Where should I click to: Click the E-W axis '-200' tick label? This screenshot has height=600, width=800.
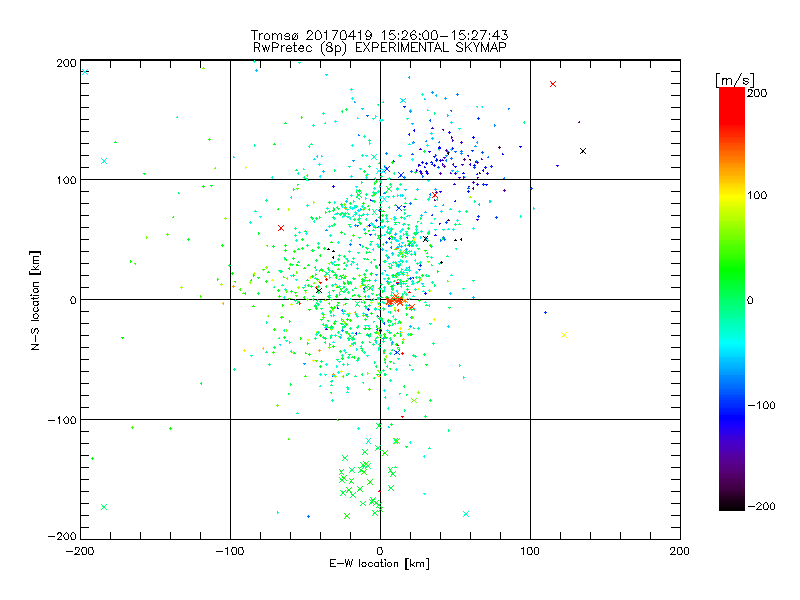(80, 551)
